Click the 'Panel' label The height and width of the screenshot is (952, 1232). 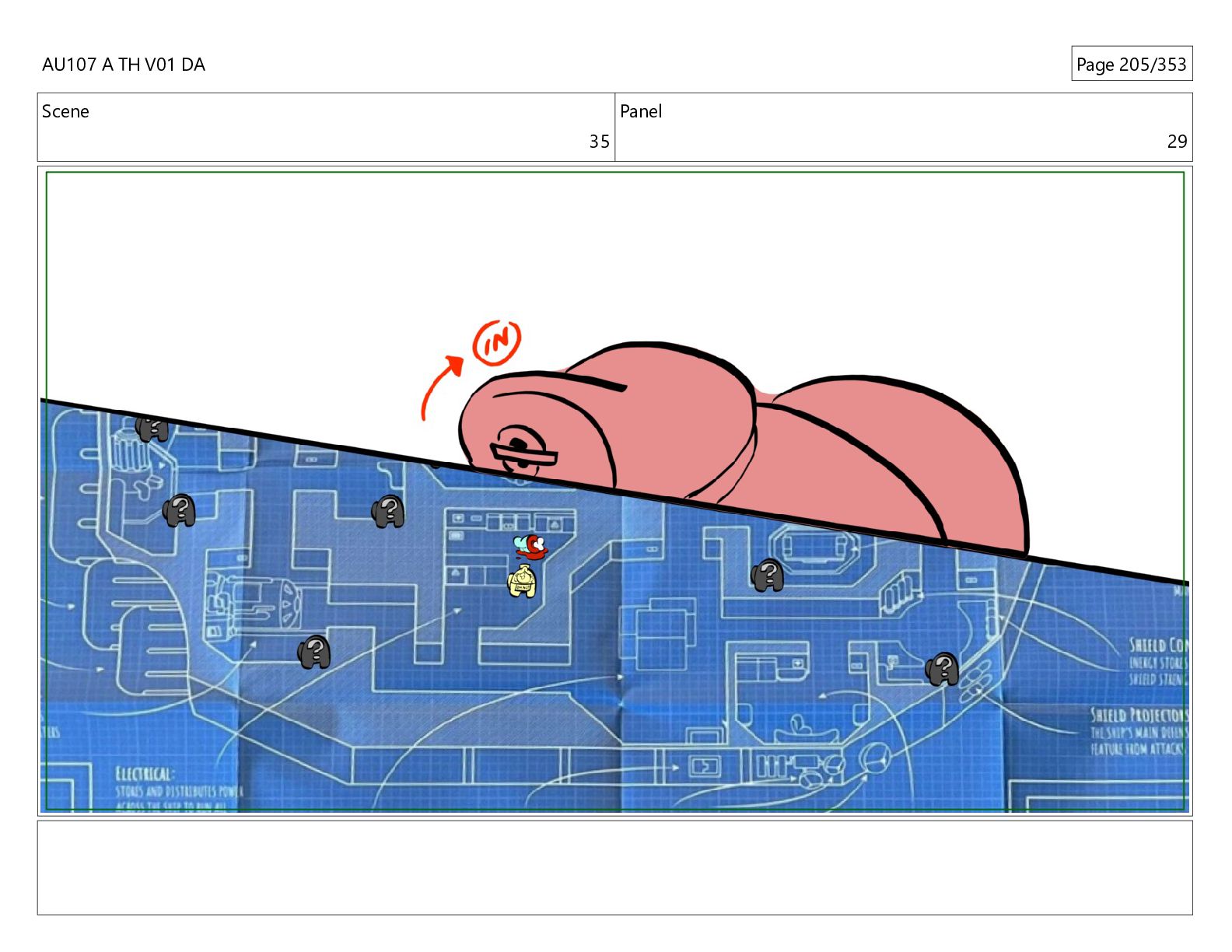641,111
